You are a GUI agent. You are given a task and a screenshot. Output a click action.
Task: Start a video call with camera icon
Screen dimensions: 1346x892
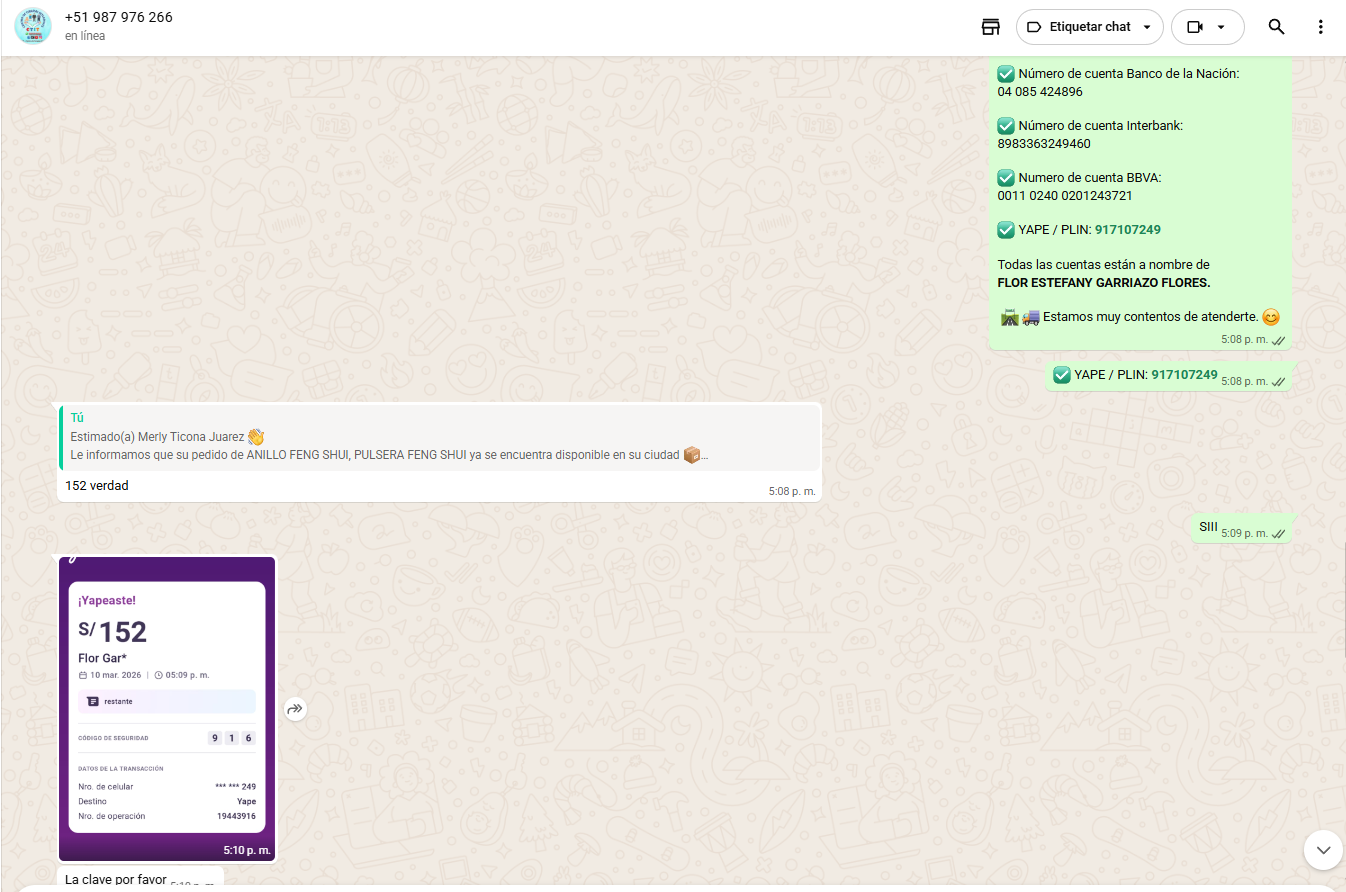point(1194,27)
